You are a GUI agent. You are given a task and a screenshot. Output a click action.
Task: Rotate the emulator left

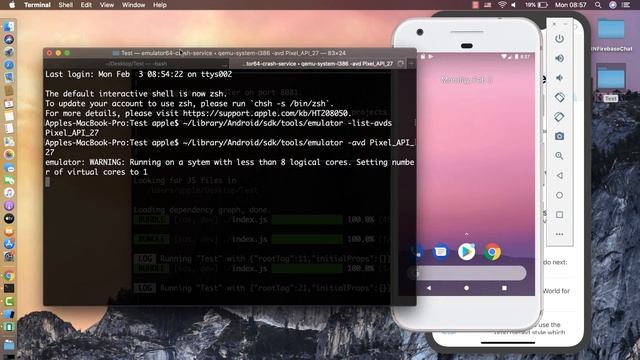pos(559,97)
